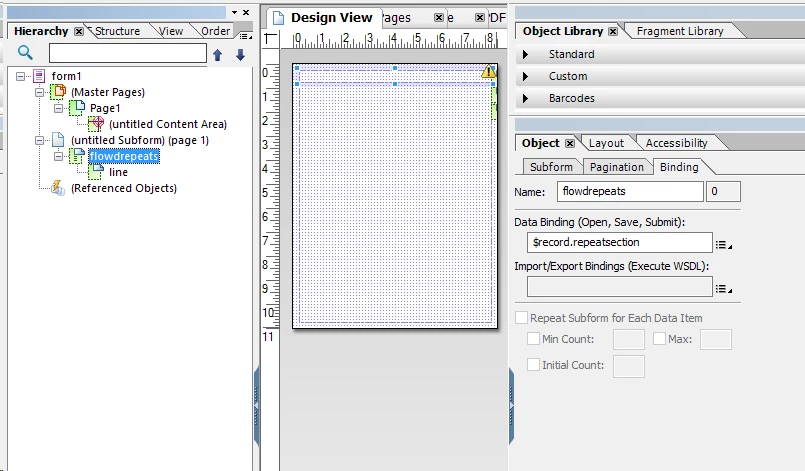The width and height of the screenshot is (805, 471).
Task: Open Data Binding options menu icon
Action: (723, 245)
